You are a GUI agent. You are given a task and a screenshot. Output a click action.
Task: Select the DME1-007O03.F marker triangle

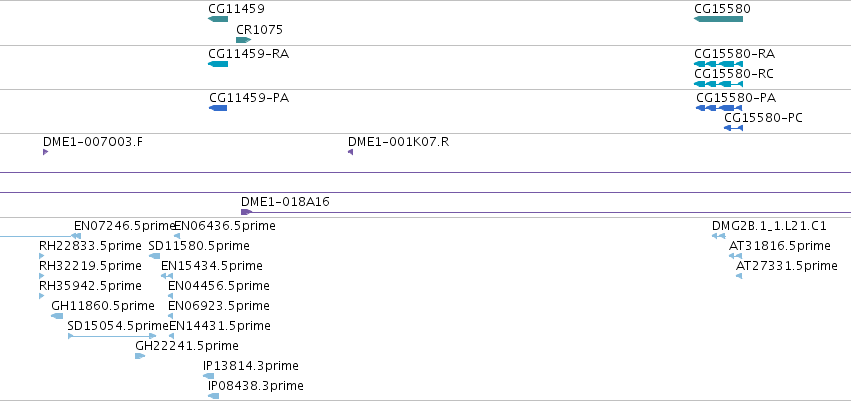[x=46, y=152]
